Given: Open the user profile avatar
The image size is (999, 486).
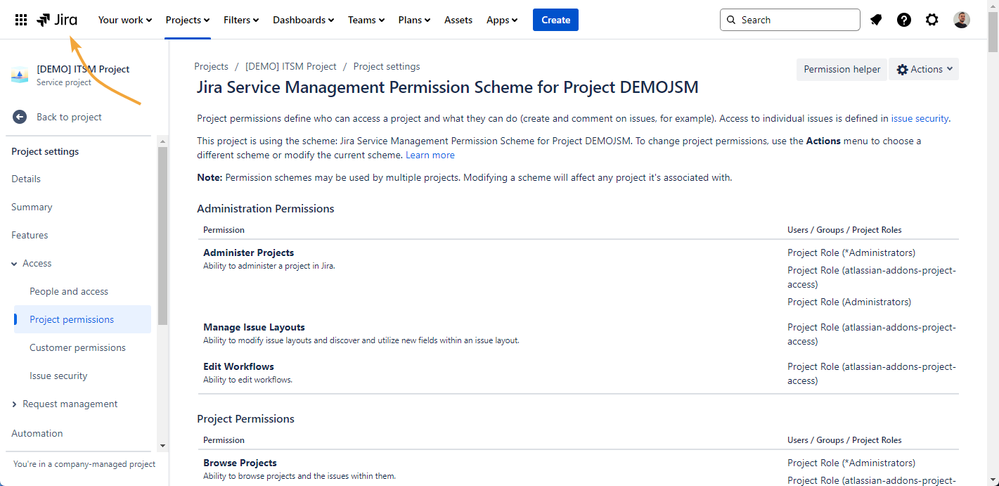Looking at the screenshot, I should coord(961,20).
